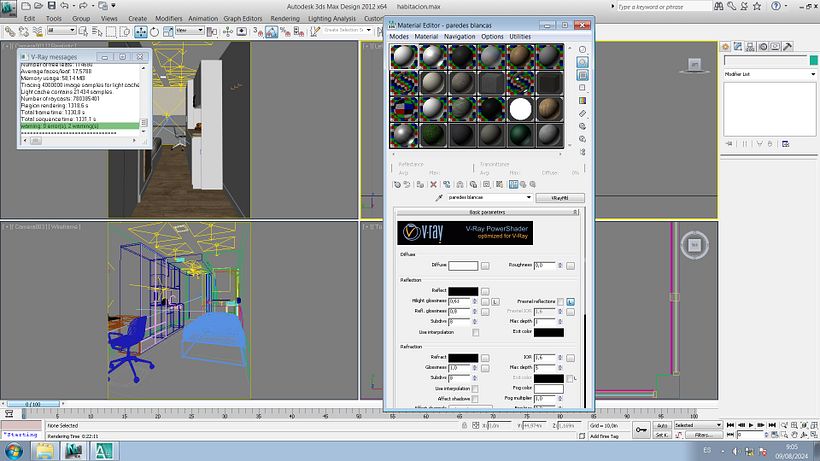The height and width of the screenshot is (461, 820).
Task: Enable Refraction Use interpolation checkbox
Action: tap(475, 389)
